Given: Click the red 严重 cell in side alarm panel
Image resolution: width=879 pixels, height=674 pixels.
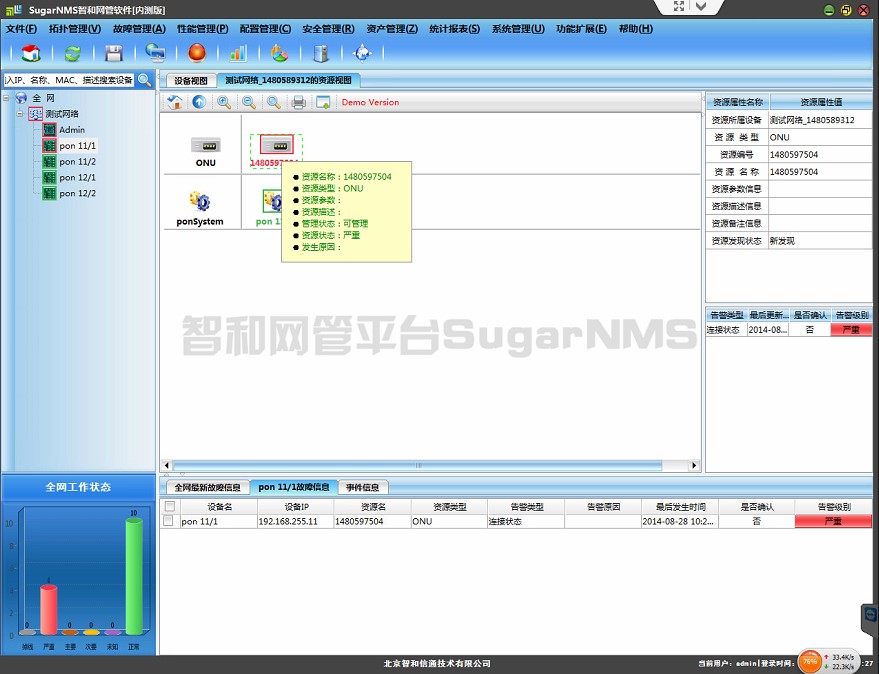Looking at the screenshot, I should [851, 330].
